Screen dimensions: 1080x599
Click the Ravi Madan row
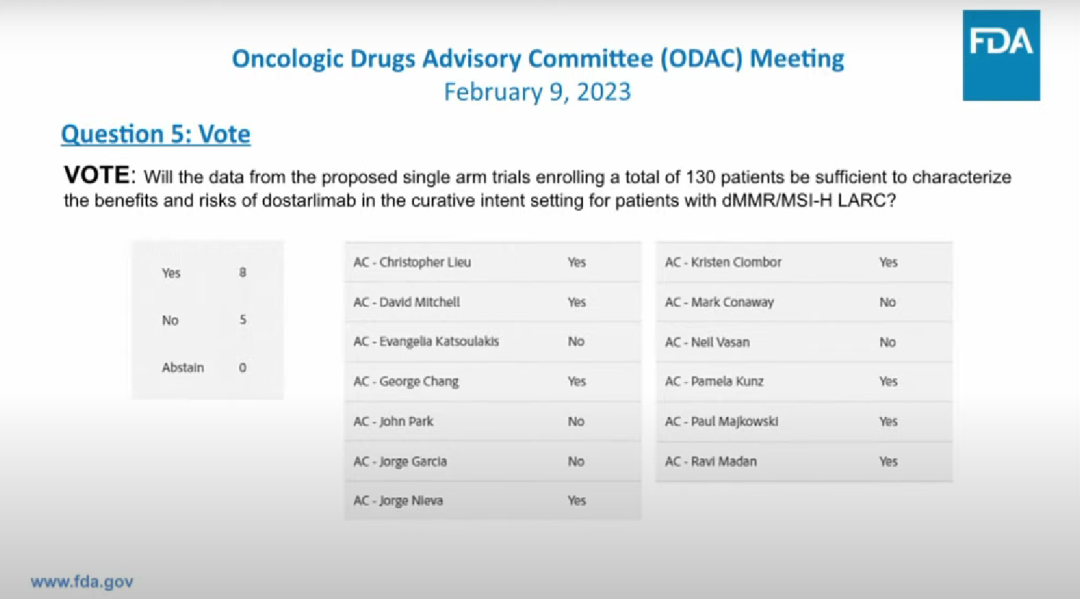pos(804,462)
